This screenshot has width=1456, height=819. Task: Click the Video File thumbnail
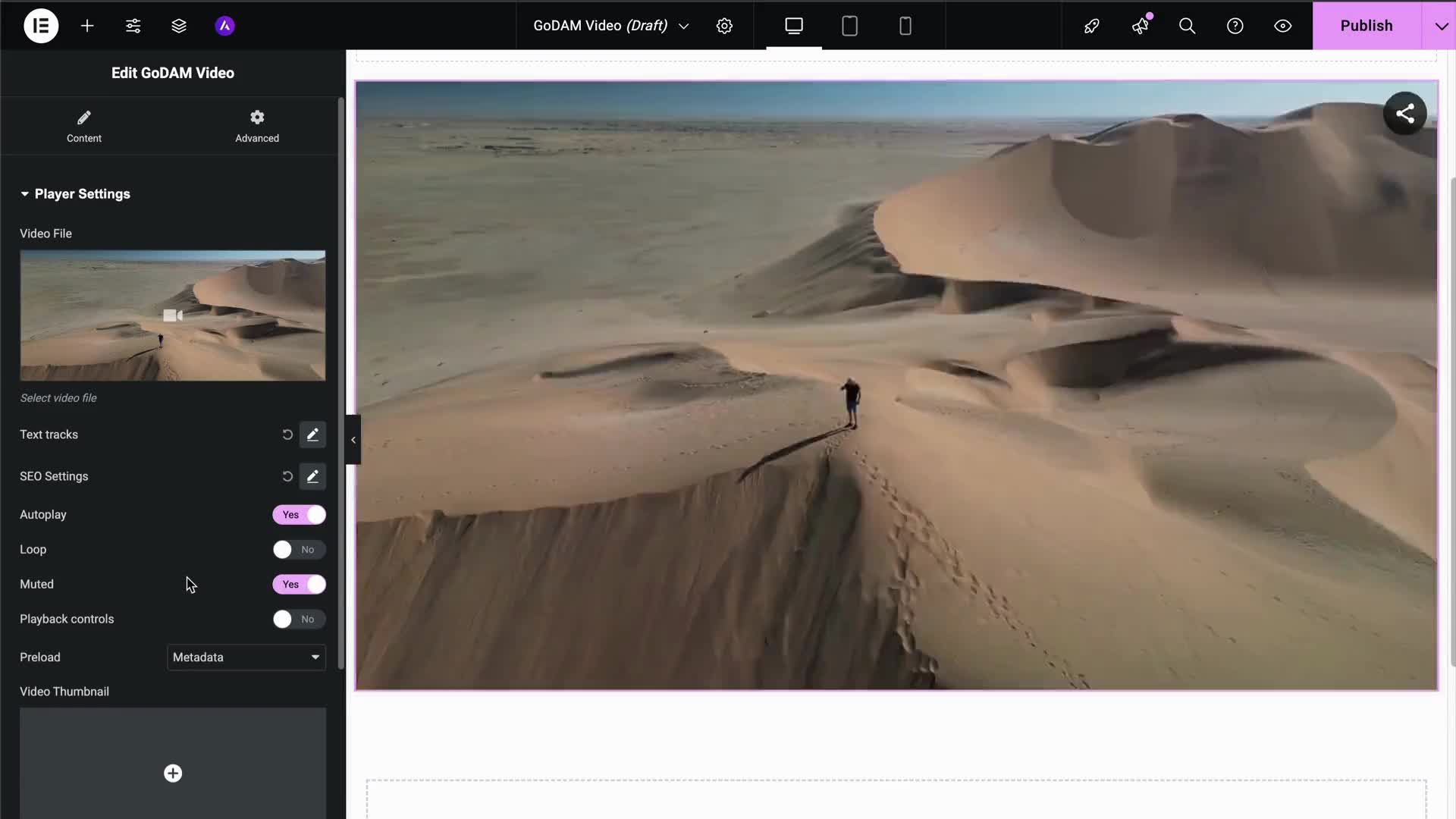173,315
